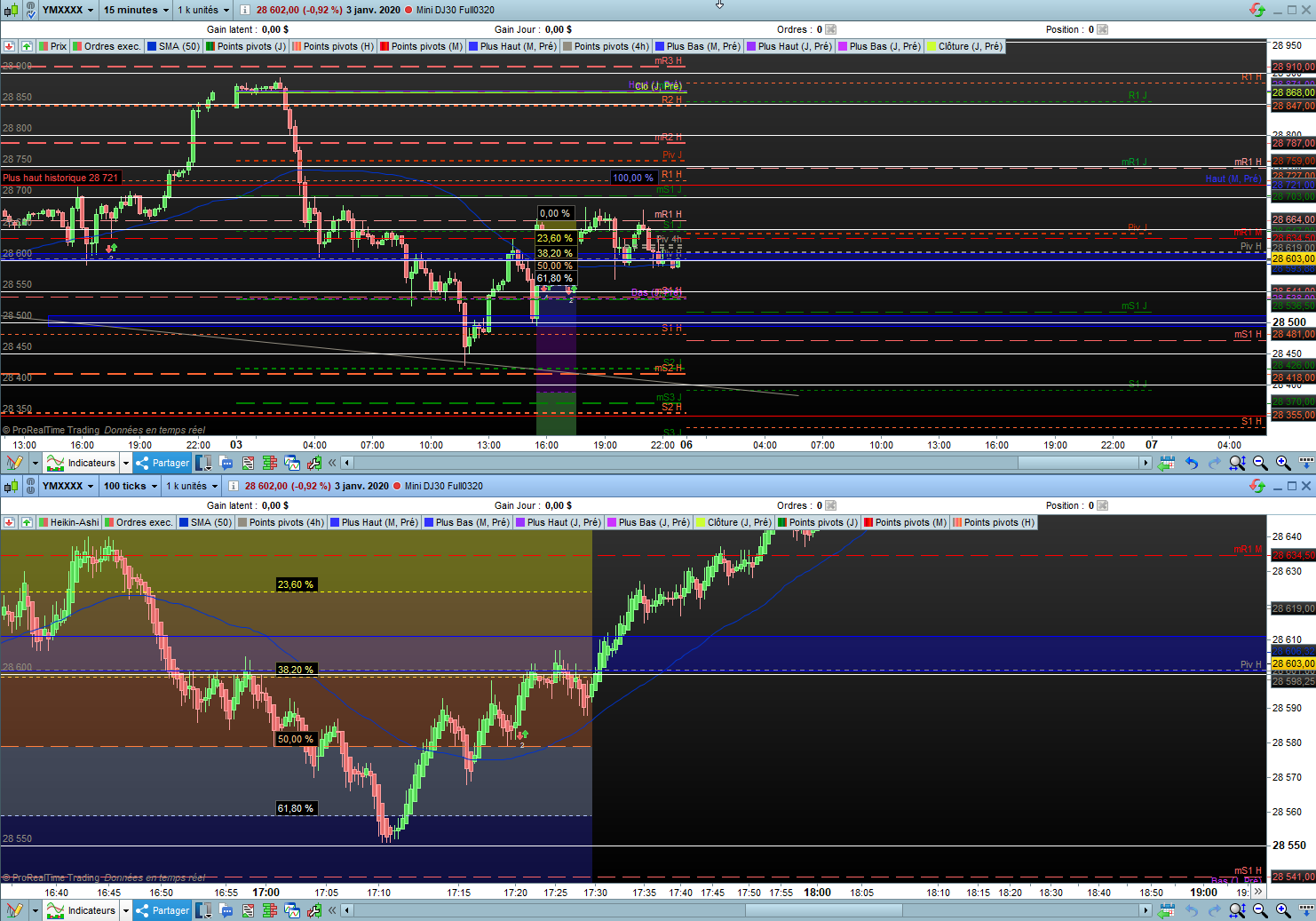
Task: Toggle Points pivots (J) legend in top chart
Action: point(246,46)
